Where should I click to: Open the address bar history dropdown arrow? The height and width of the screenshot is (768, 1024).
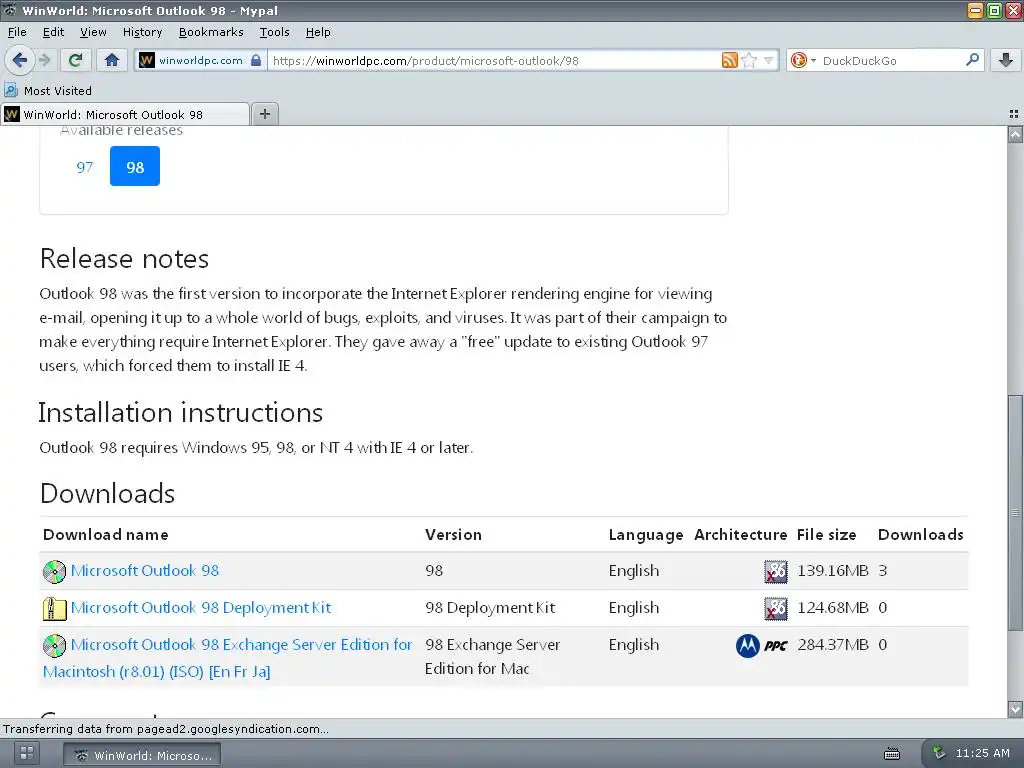(x=769, y=61)
